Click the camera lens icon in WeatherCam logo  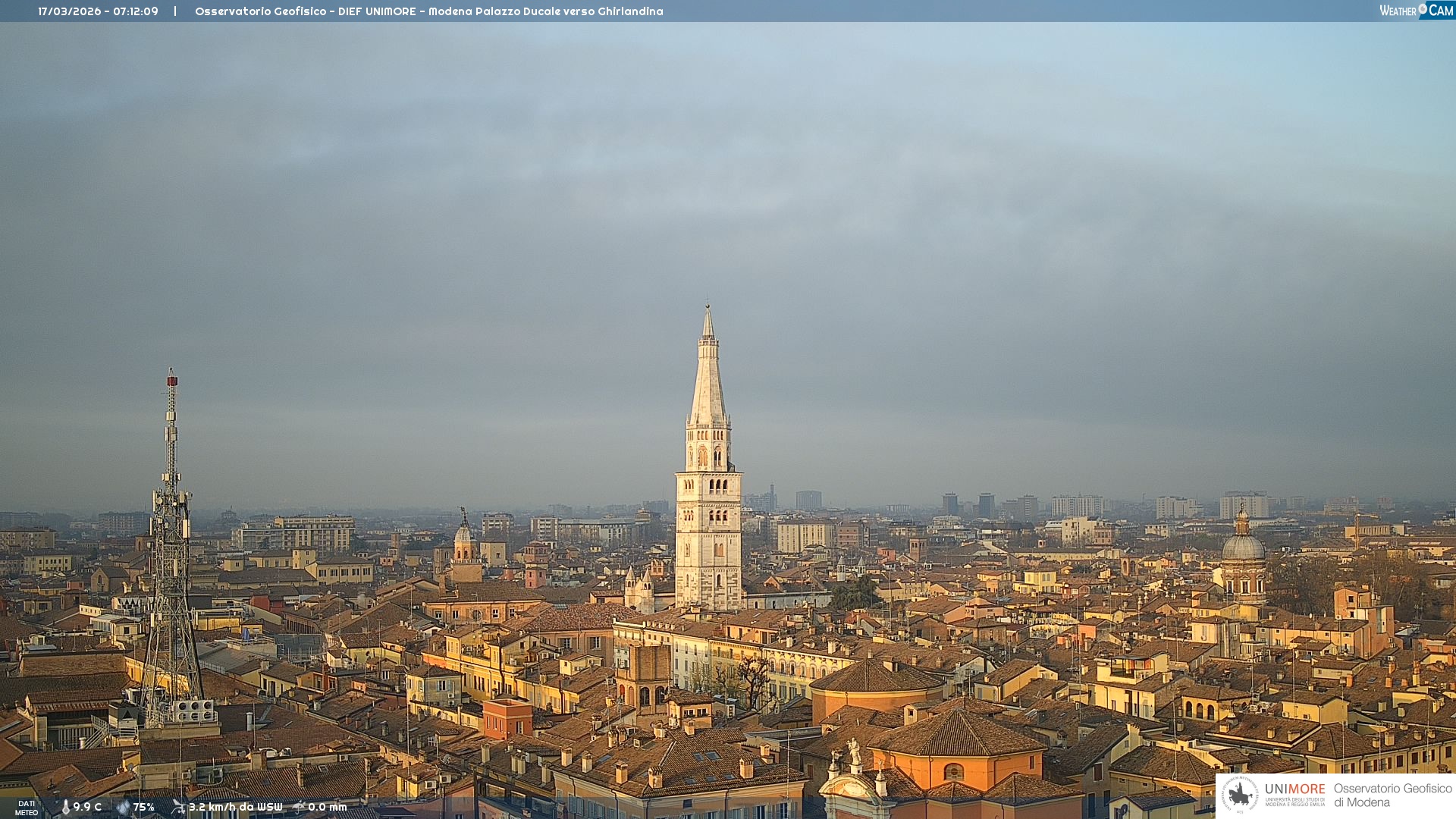[x=1423, y=9]
